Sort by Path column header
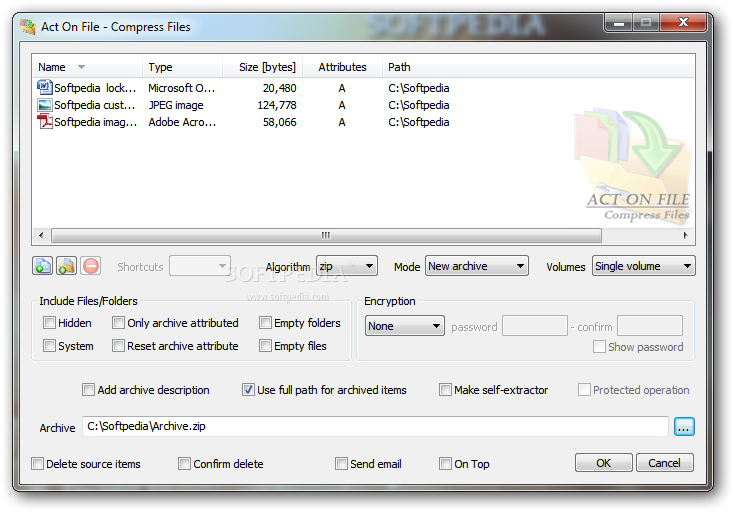The image size is (734, 512). tap(538, 67)
